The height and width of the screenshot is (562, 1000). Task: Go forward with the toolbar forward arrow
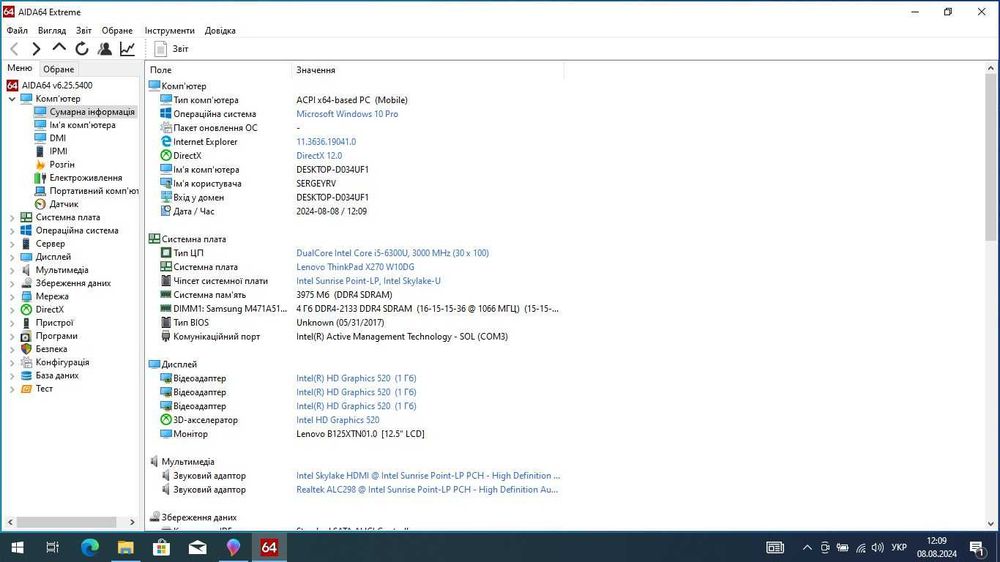(36, 48)
